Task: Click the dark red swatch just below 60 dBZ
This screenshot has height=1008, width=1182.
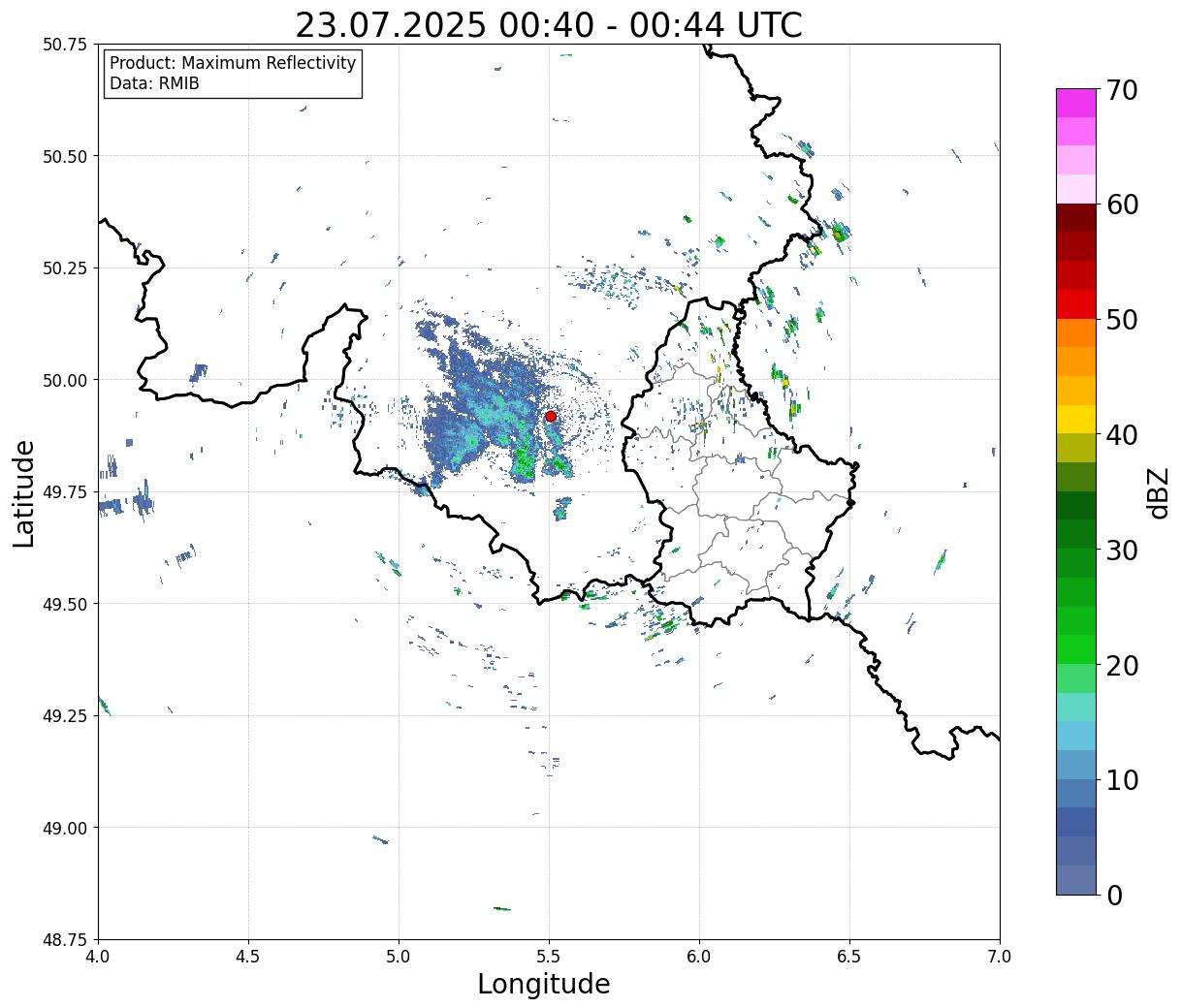Action: coord(1076,218)
